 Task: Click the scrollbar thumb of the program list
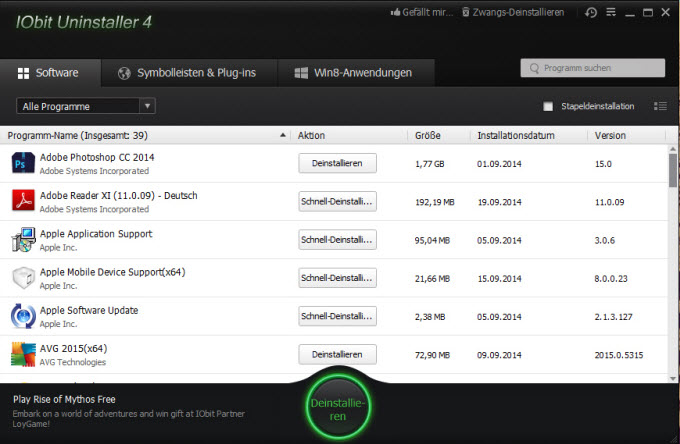673,170
